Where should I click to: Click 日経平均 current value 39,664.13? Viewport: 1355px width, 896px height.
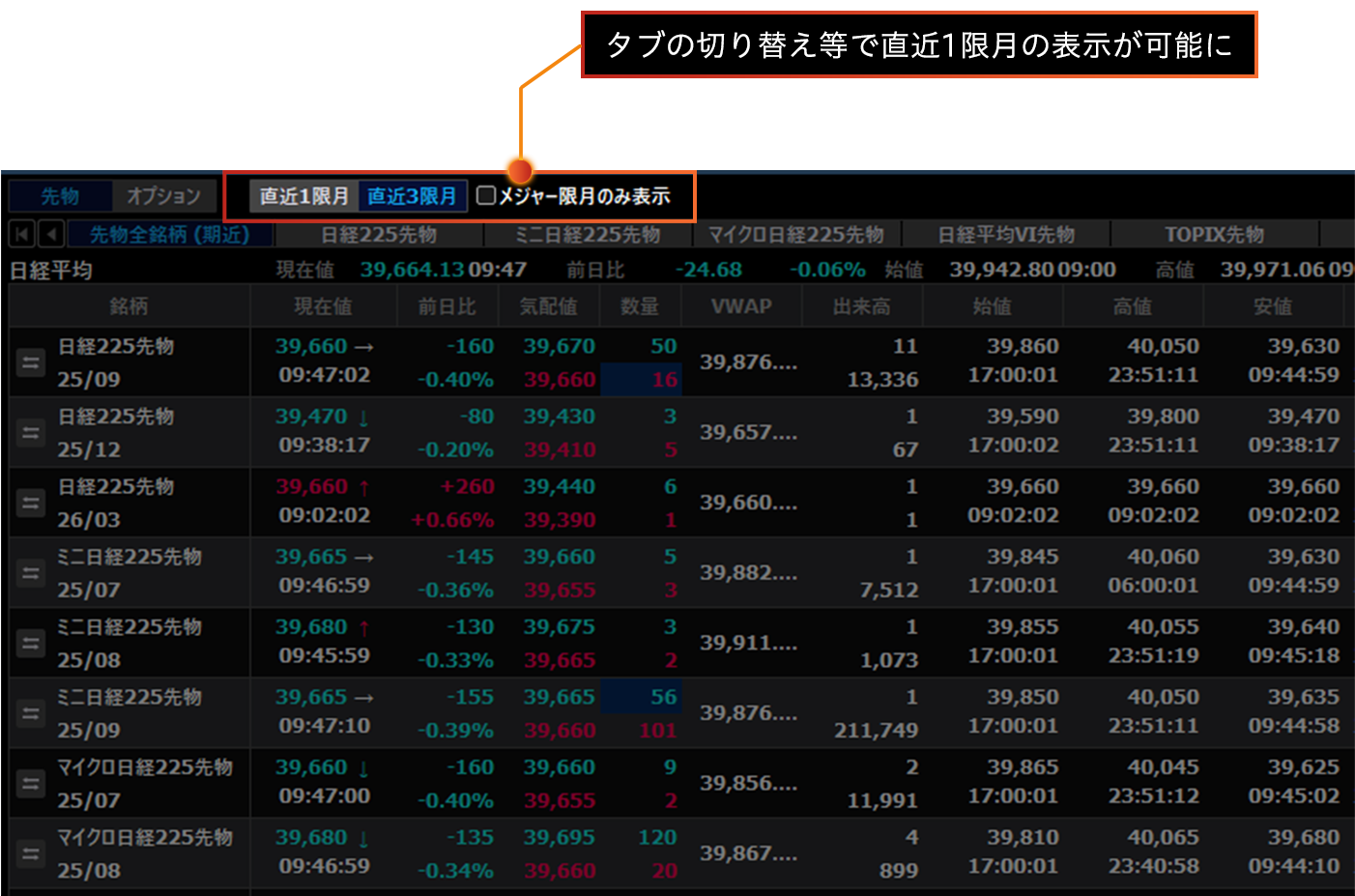tap(413, 270)
